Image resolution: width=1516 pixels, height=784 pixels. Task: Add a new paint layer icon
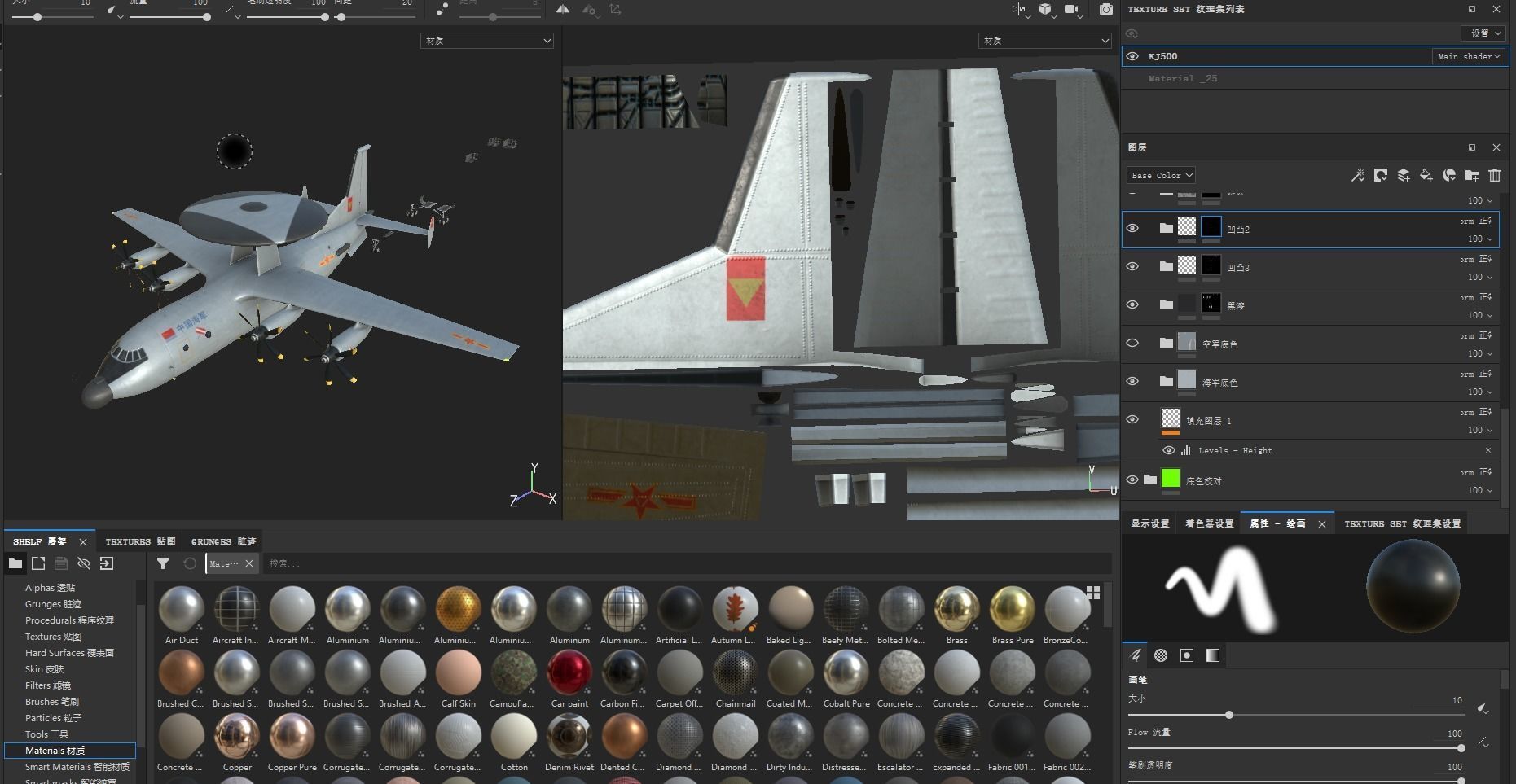(1403, 175)
